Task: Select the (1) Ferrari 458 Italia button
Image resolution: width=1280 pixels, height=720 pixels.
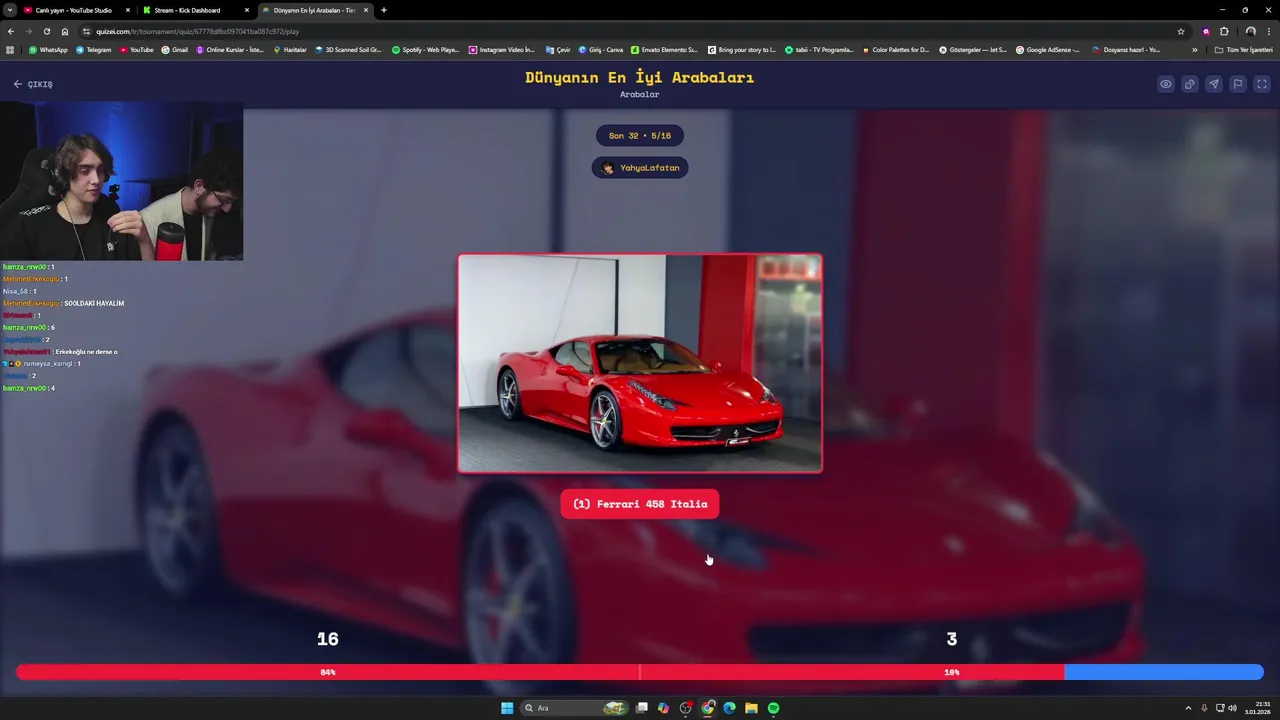Action: pyautogui.click(x=640, y=504)
